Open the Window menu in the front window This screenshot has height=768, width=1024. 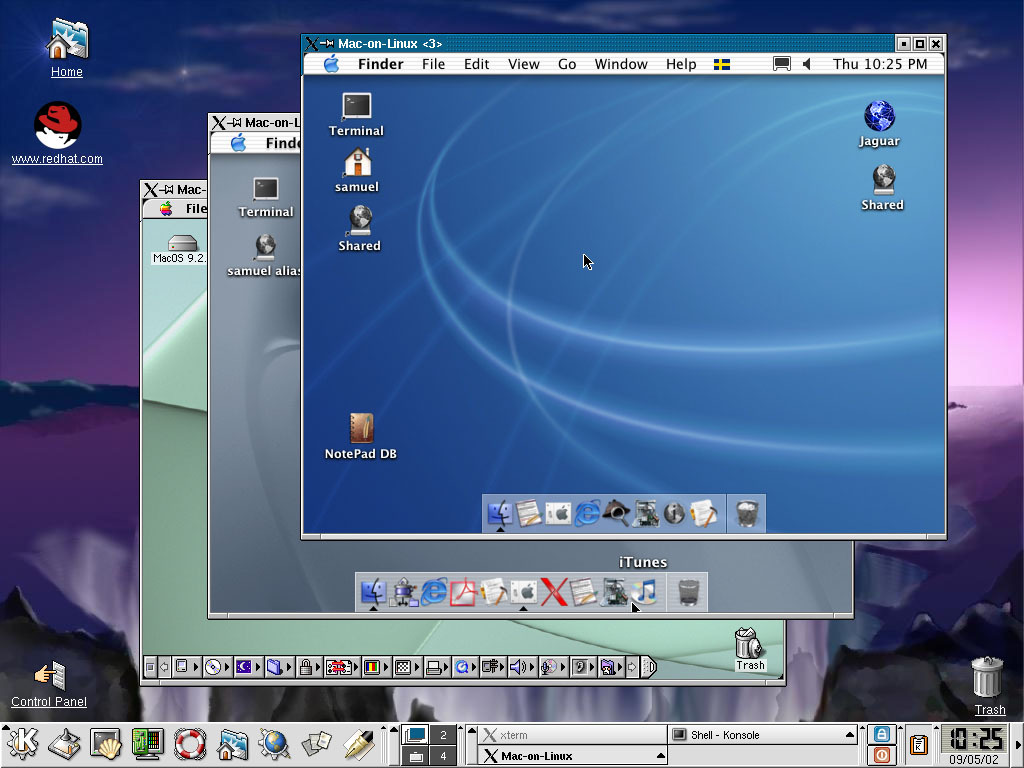click(621, 64)
